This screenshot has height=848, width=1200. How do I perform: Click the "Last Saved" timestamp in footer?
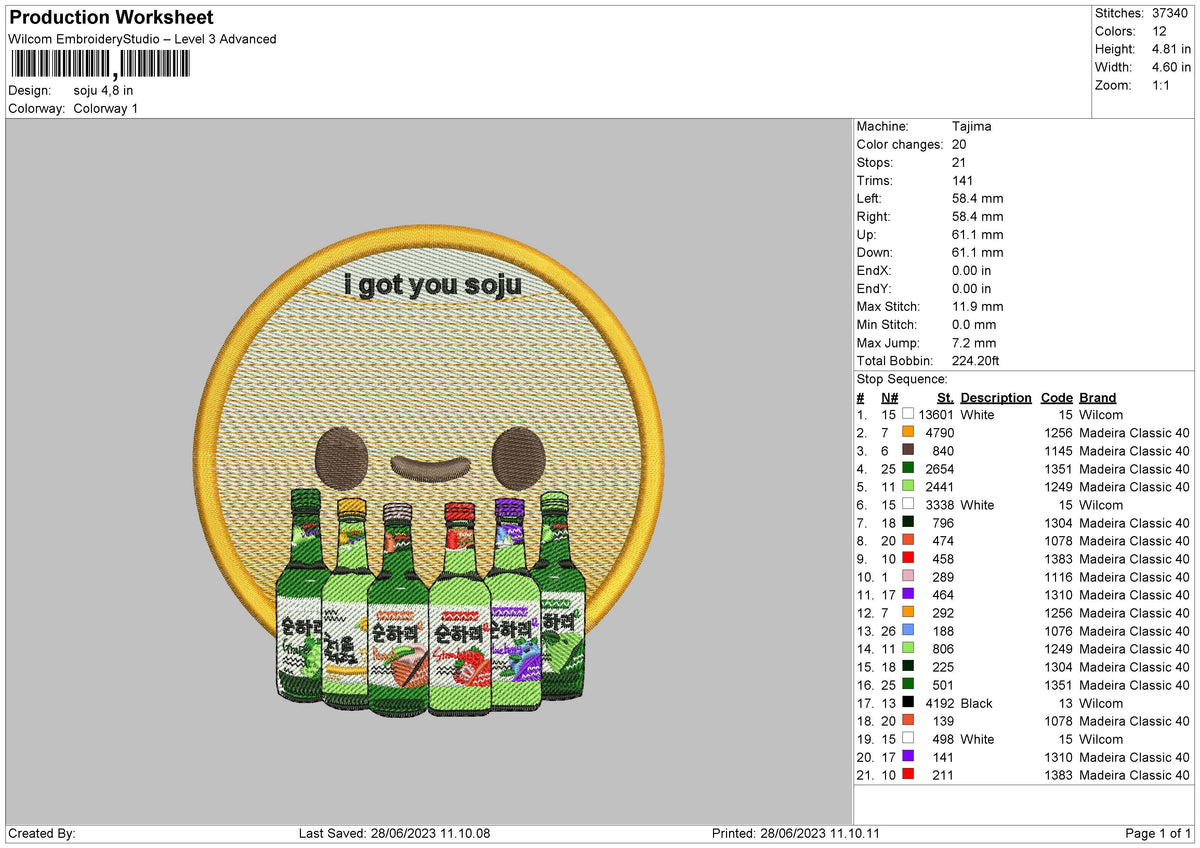(x=394, y=834)
